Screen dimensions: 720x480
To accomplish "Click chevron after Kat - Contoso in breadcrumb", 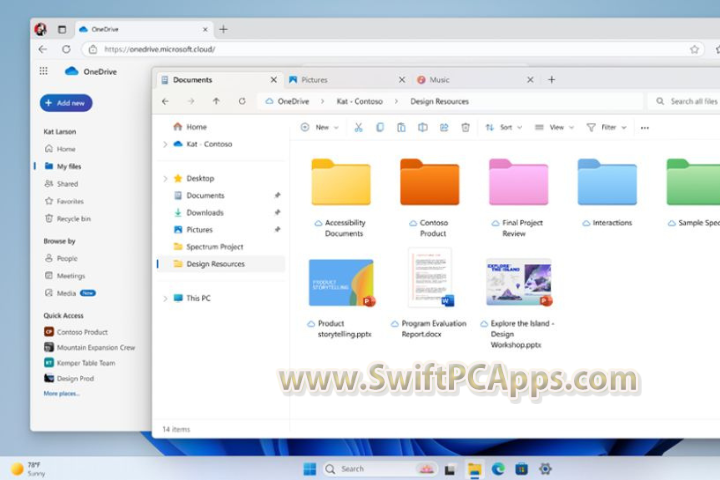I will coord(396,102).
